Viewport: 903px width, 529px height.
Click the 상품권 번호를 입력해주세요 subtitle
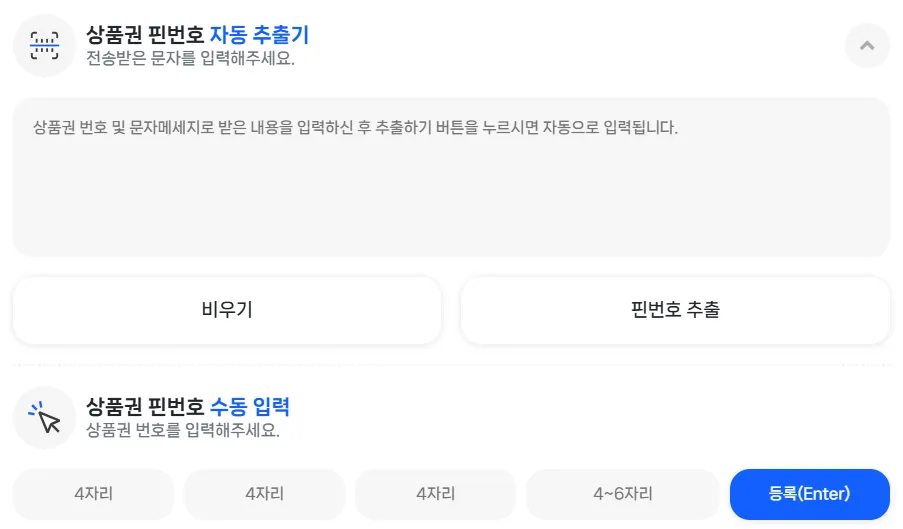click(183, 430)
